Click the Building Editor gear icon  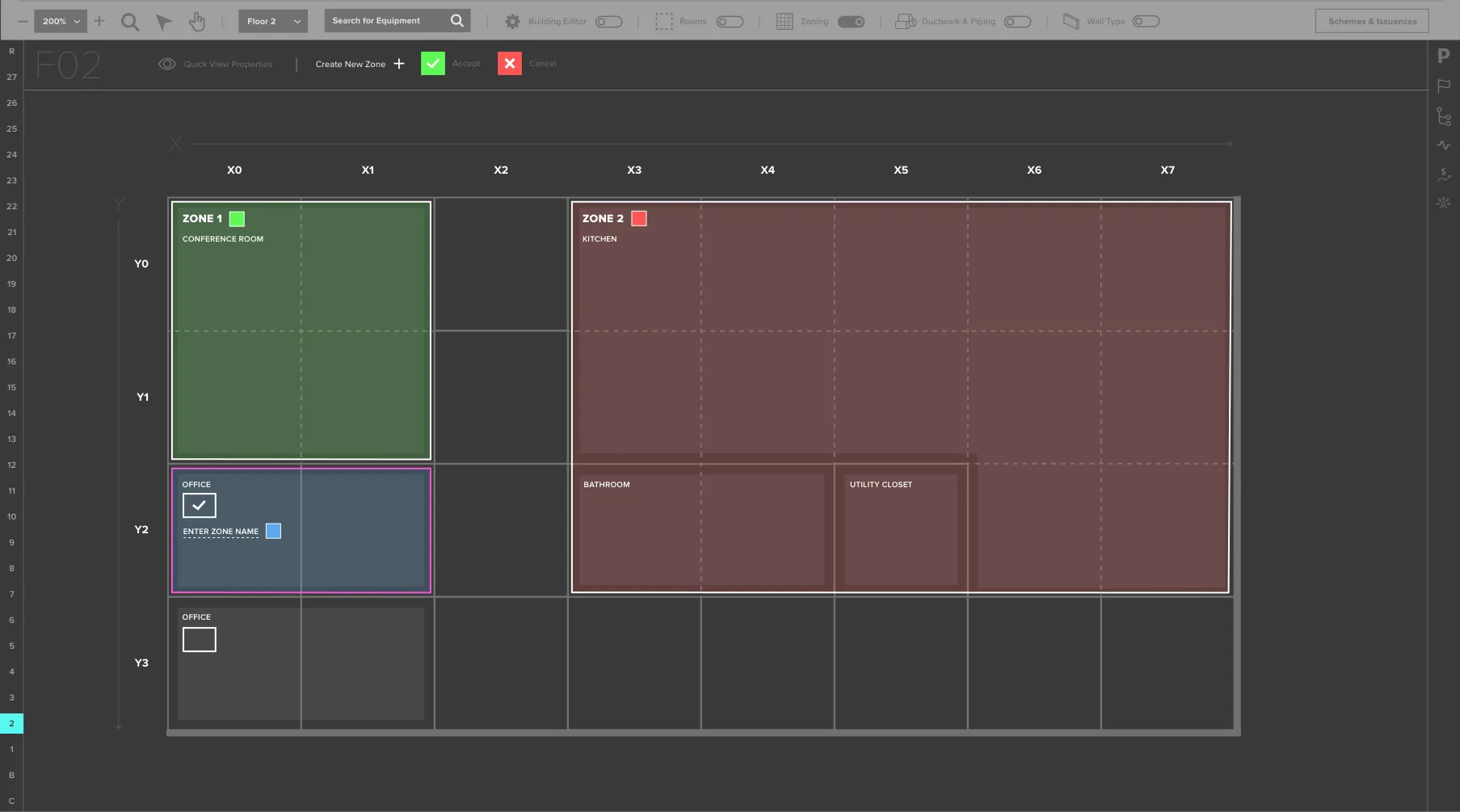tap(512, 22)
